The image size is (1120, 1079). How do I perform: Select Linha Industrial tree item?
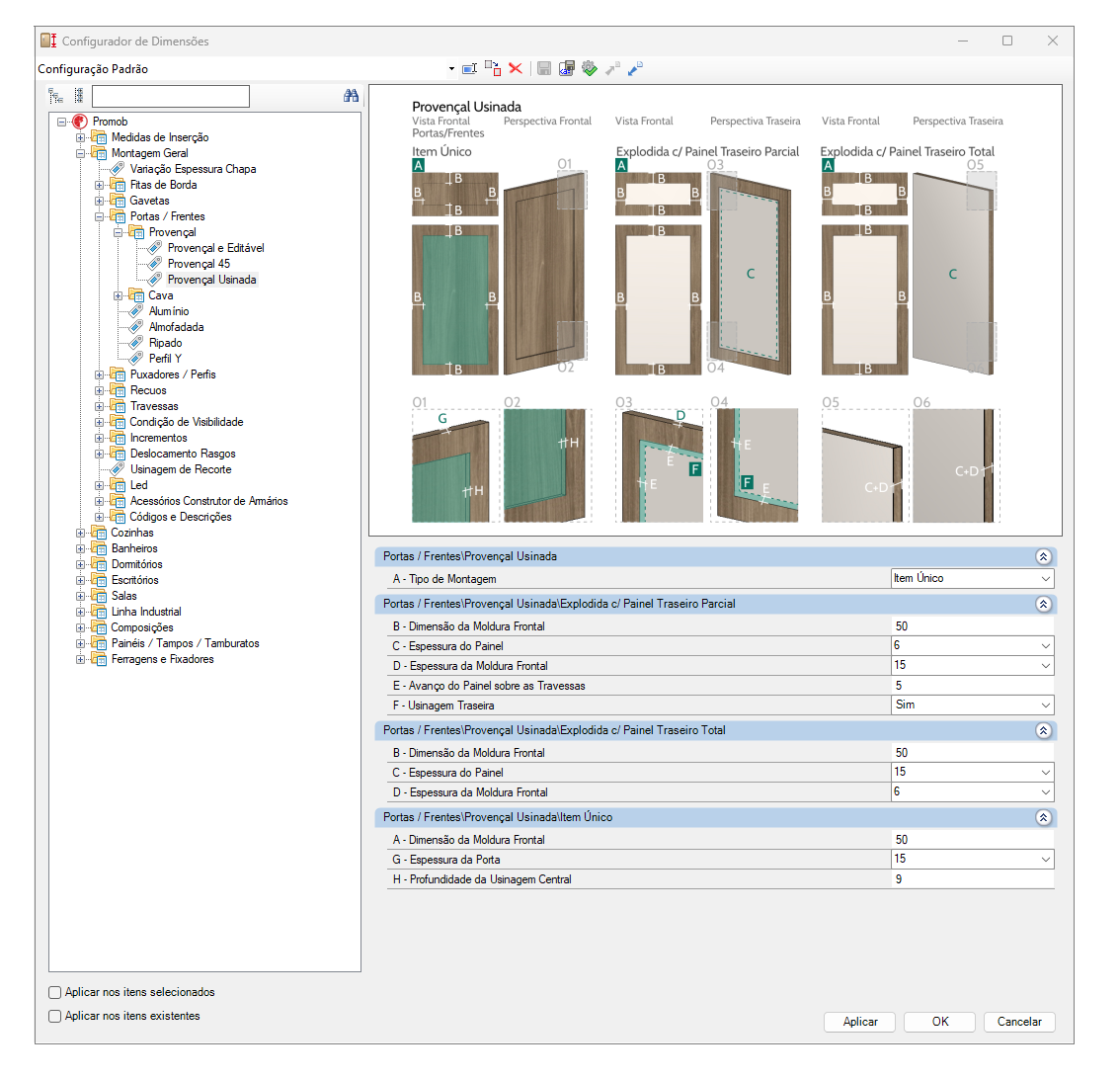pyautogui.click(x=146, y=612)
